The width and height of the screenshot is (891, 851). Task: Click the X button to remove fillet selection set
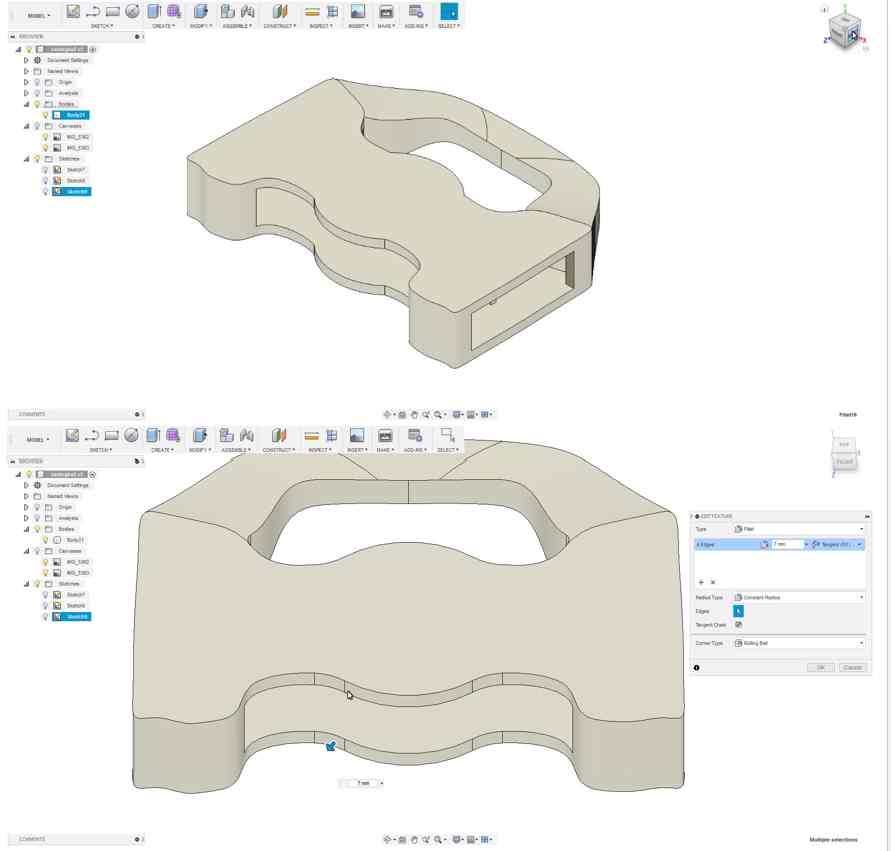[x=713, y=582]
